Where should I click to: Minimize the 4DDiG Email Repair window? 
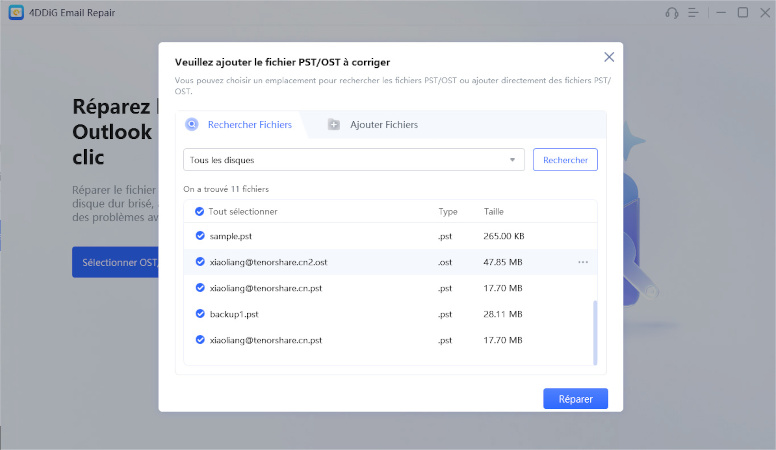click(x=721, y=12)
